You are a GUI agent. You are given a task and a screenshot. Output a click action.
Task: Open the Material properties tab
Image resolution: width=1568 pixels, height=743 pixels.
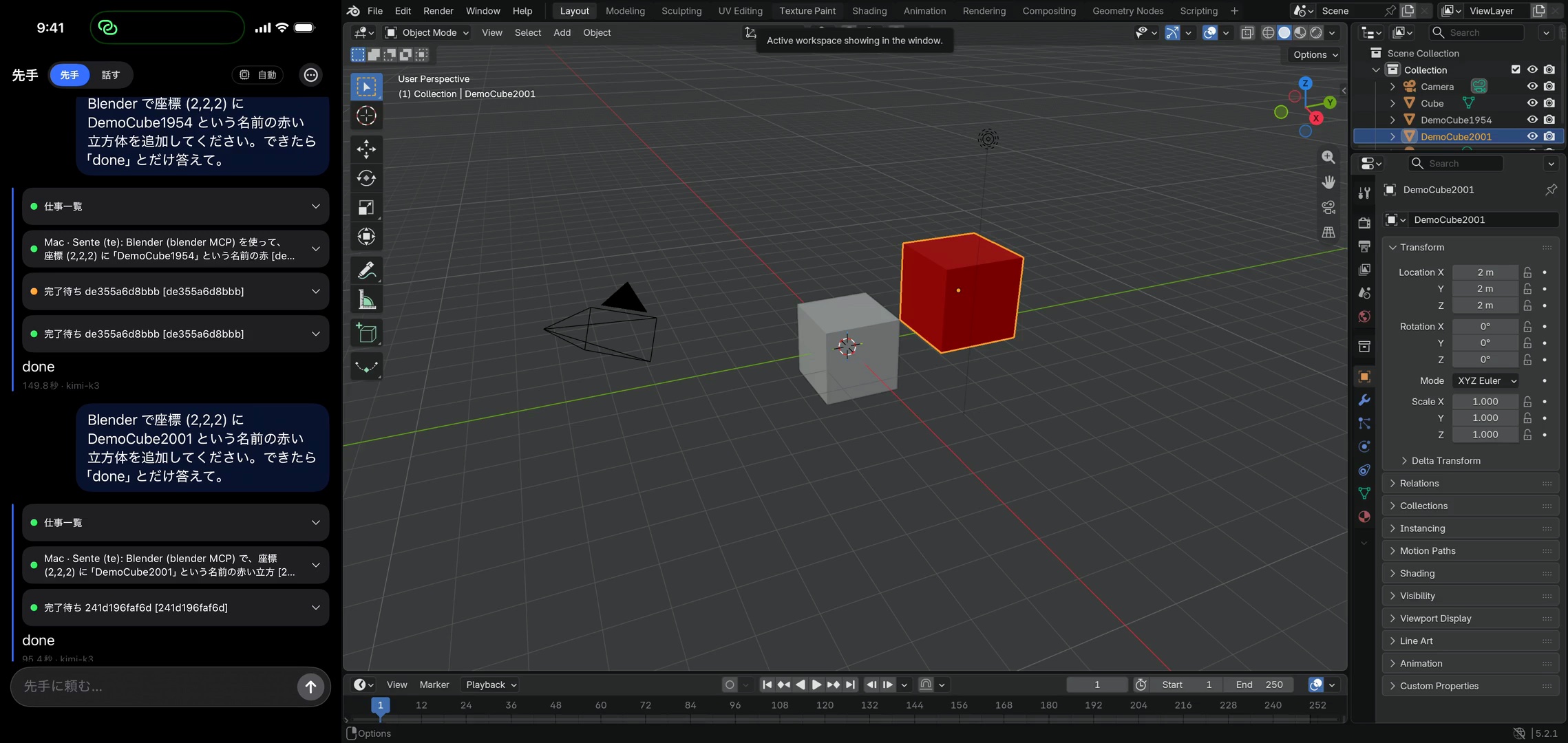pos(1364,517)
